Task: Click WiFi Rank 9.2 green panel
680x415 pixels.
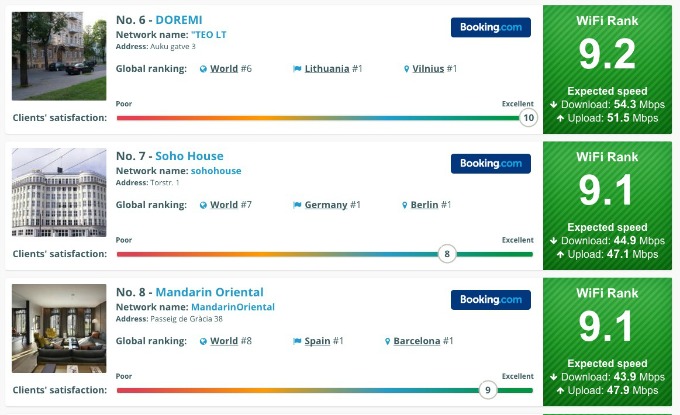Action: click(x=607, y=69)
